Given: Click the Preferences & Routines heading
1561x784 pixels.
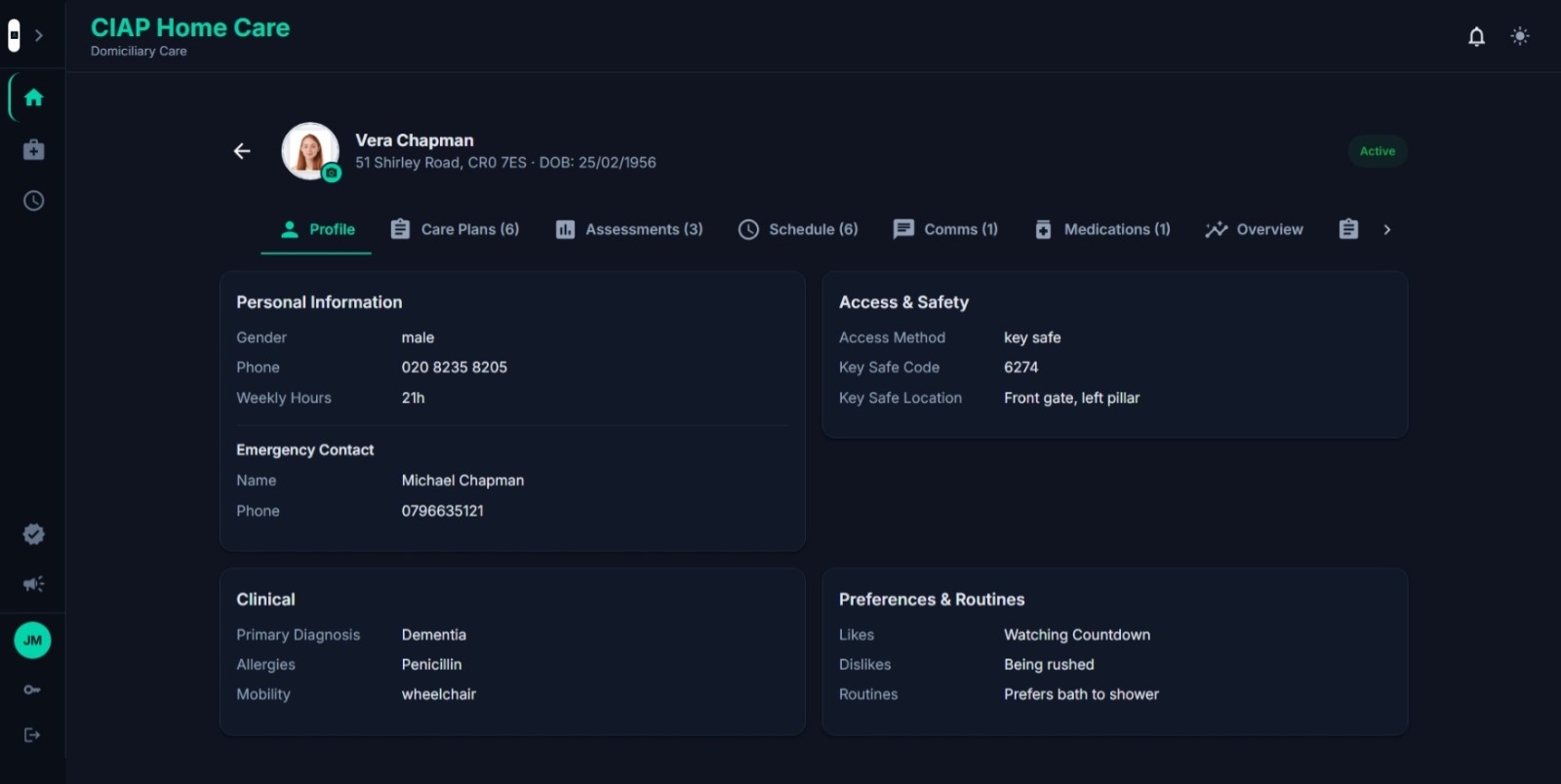Looking at the screenshot, I should pos(932,600).
